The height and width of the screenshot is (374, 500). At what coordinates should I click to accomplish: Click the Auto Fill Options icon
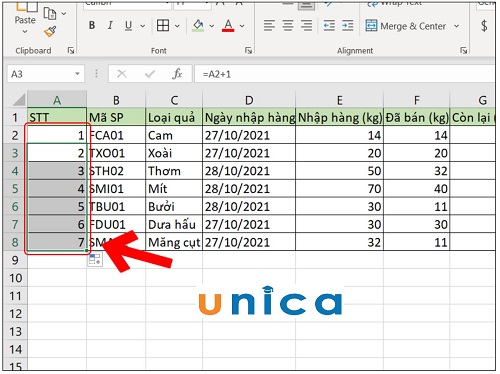[95, 260]
